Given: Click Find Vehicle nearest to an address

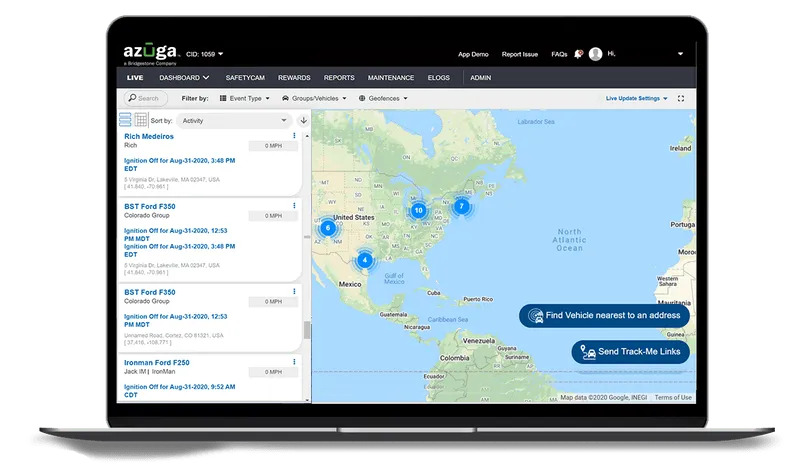Looking at the screenshot, I should pos(604,316).
